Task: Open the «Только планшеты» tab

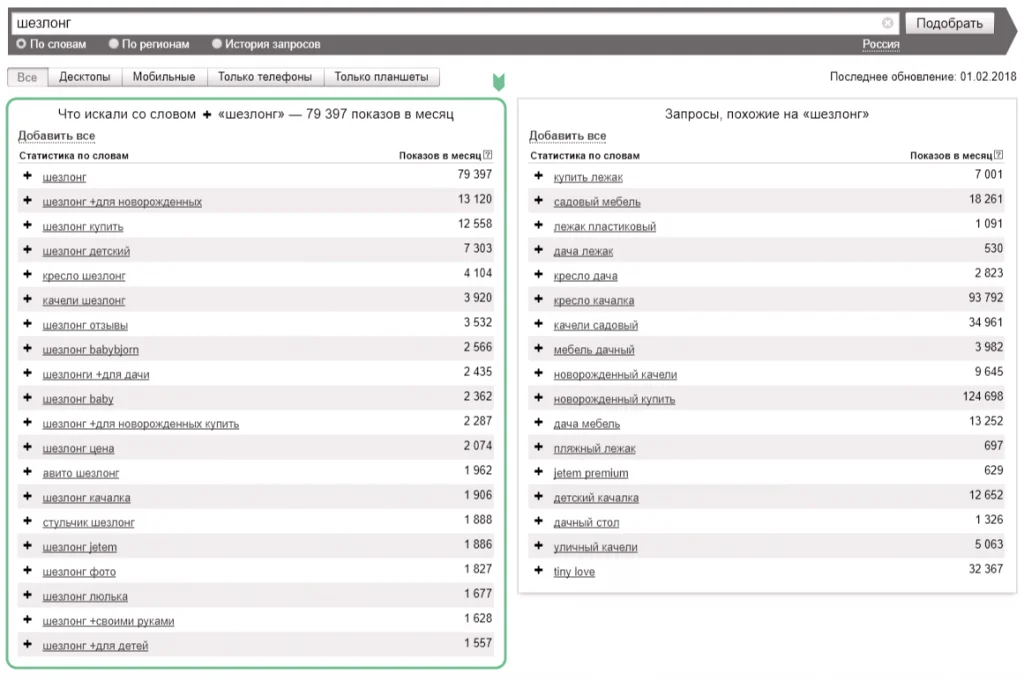Action: pos(381,77)
